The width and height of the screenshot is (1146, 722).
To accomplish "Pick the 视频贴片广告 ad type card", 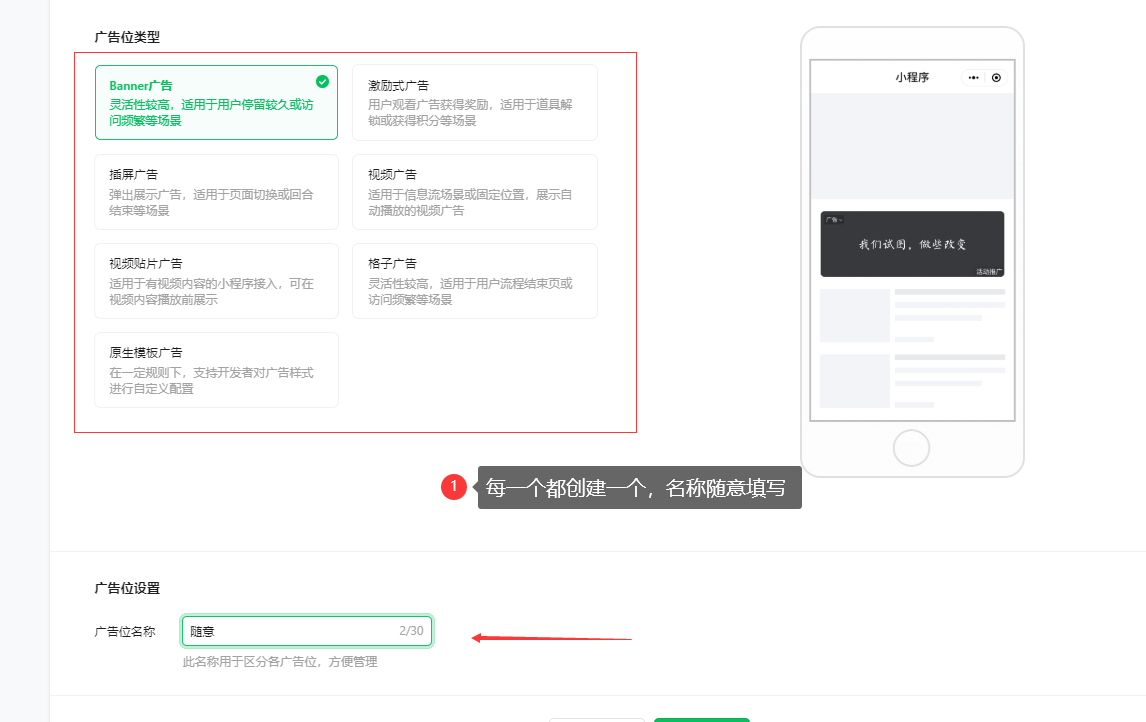I will pyautogui.click(x=216, y=281).
